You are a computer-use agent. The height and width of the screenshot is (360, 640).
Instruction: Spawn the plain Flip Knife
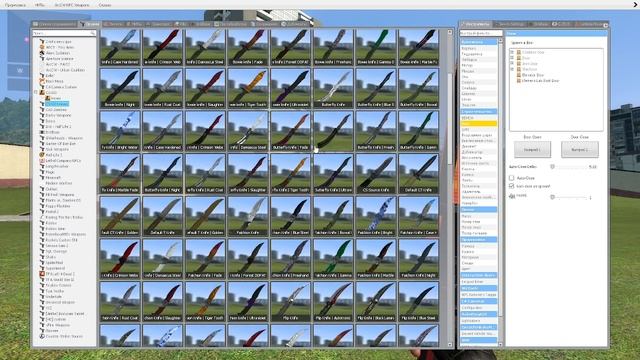tap(290, 302)
